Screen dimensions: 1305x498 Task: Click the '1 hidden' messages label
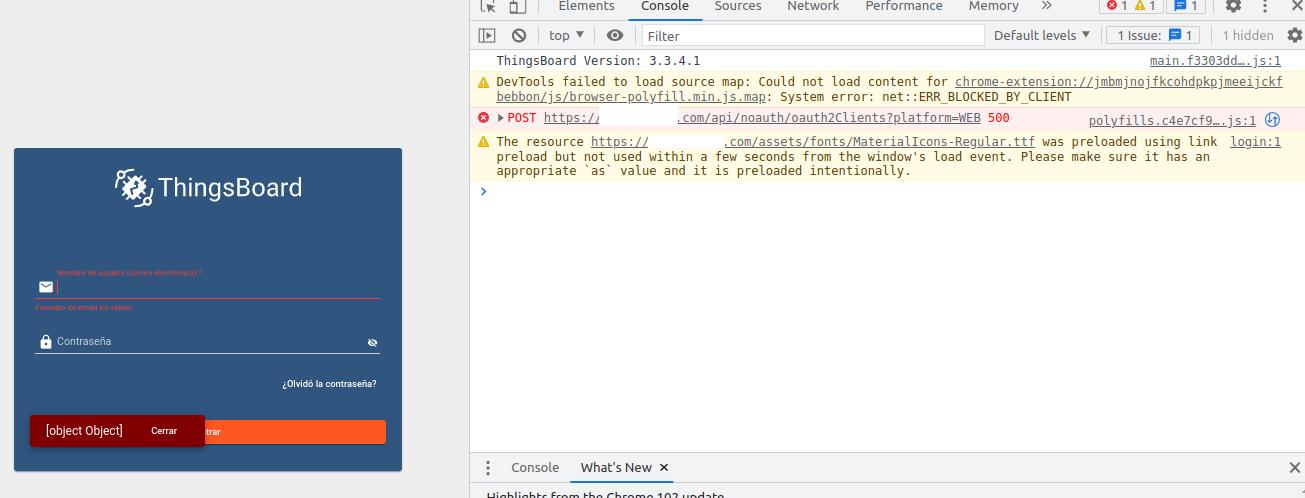point(1248,35)
